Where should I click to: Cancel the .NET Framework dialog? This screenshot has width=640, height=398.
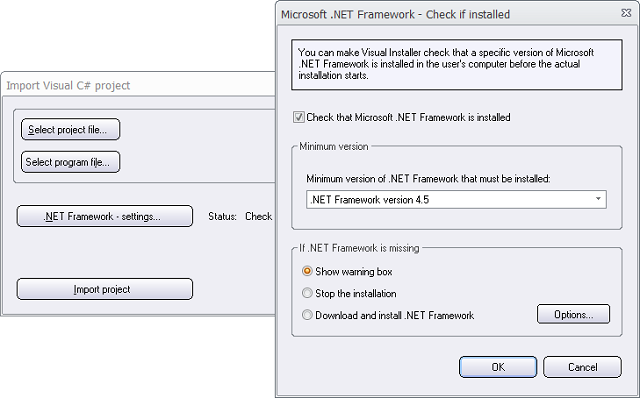[582, 367]
